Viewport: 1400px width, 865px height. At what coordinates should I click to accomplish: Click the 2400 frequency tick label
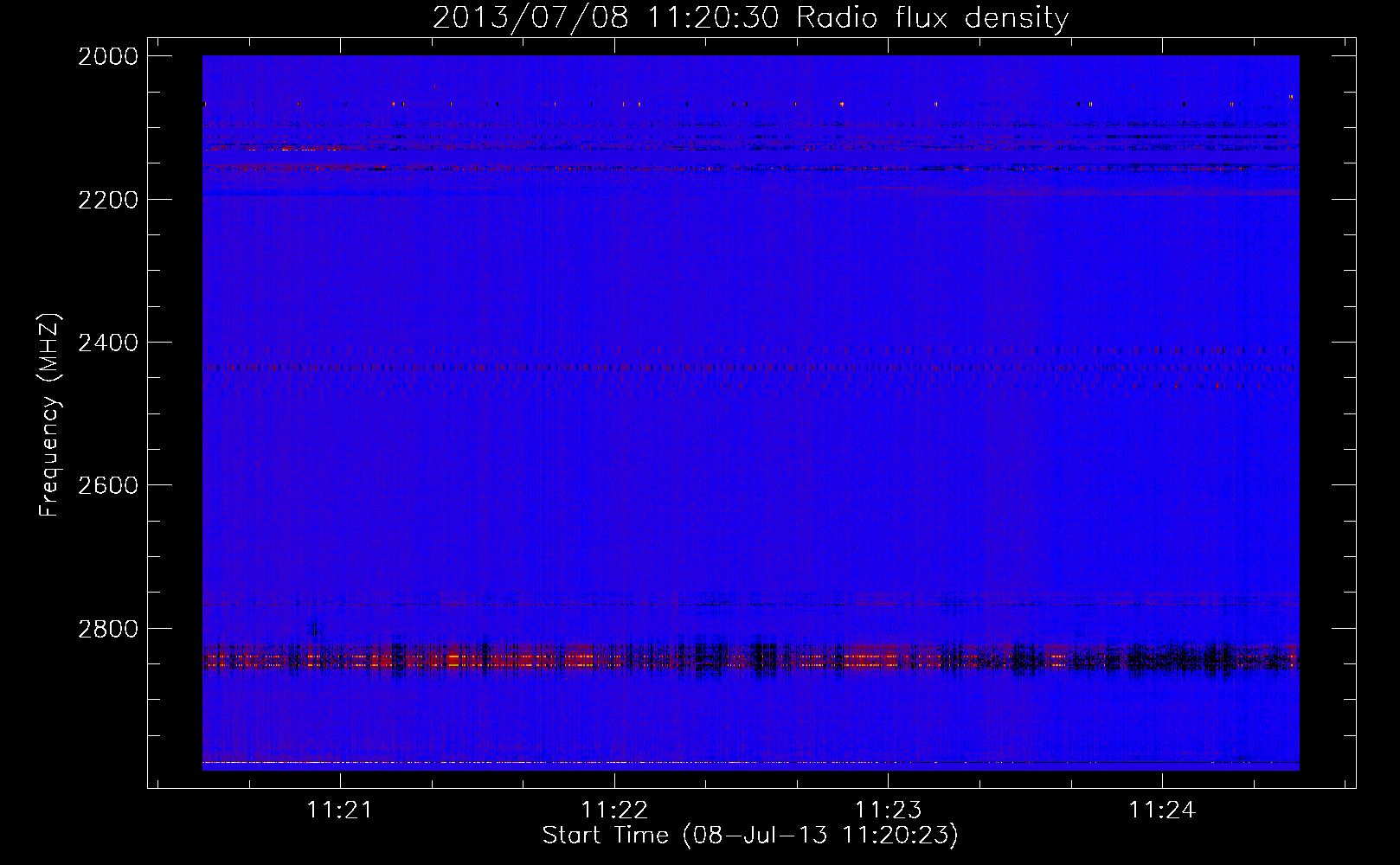[x=108, y=343]
